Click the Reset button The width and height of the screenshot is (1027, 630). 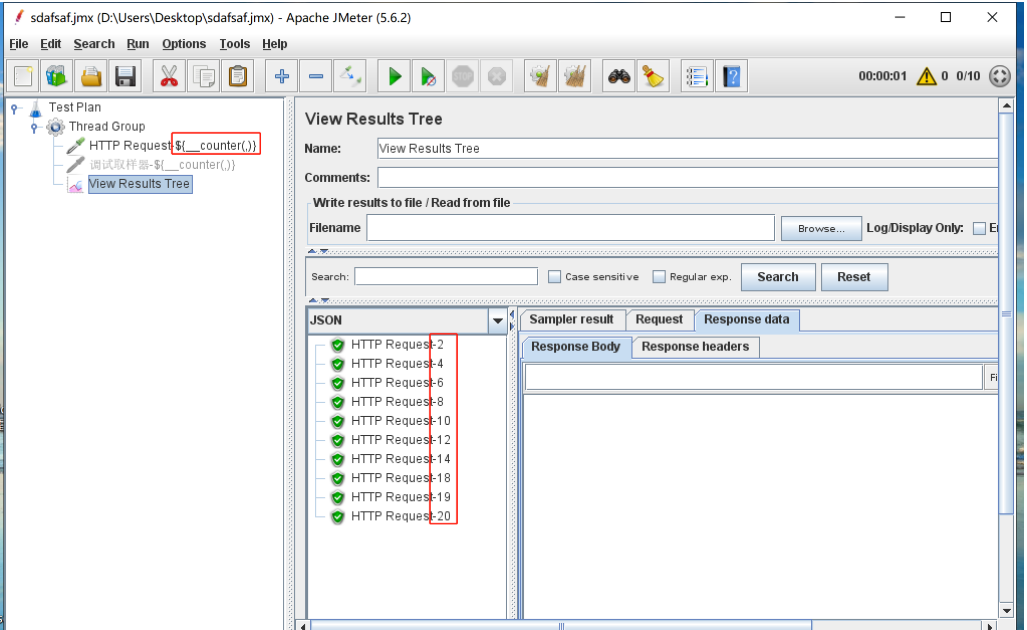(854, 277)
